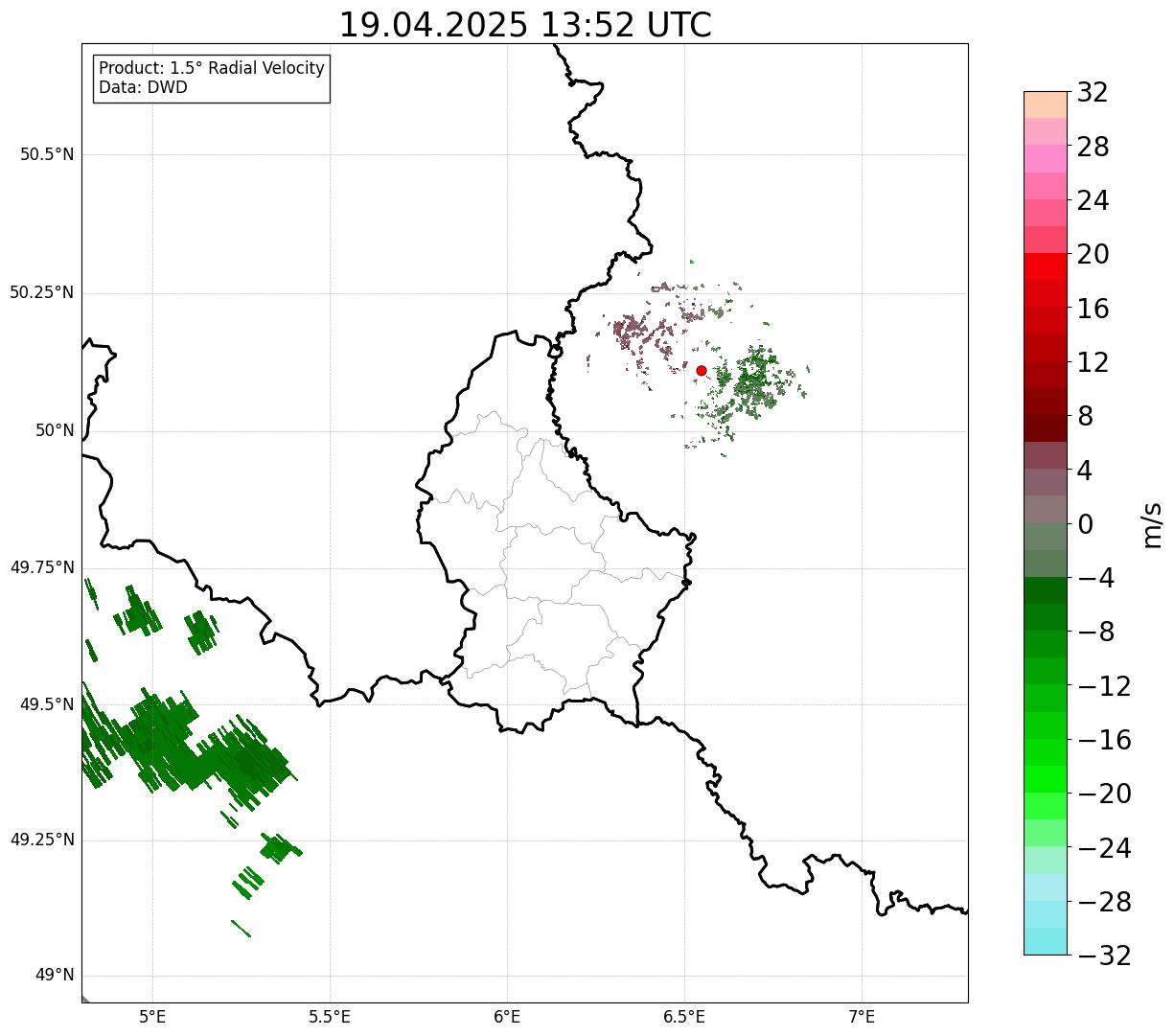The image size is (1174, 1036).
Task: Click the colorbar tick label 32
Action: [x=1093, y=93]
